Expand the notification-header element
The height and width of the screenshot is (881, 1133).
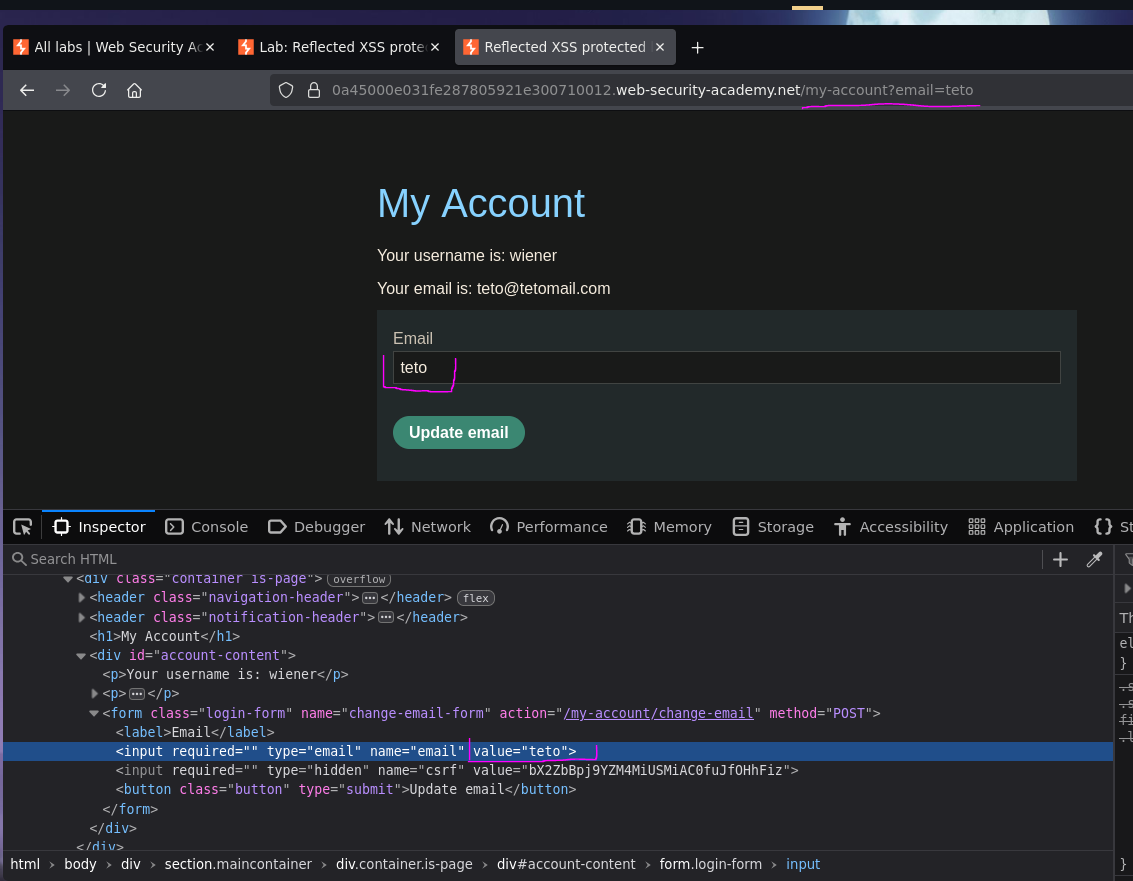point(81,617)
